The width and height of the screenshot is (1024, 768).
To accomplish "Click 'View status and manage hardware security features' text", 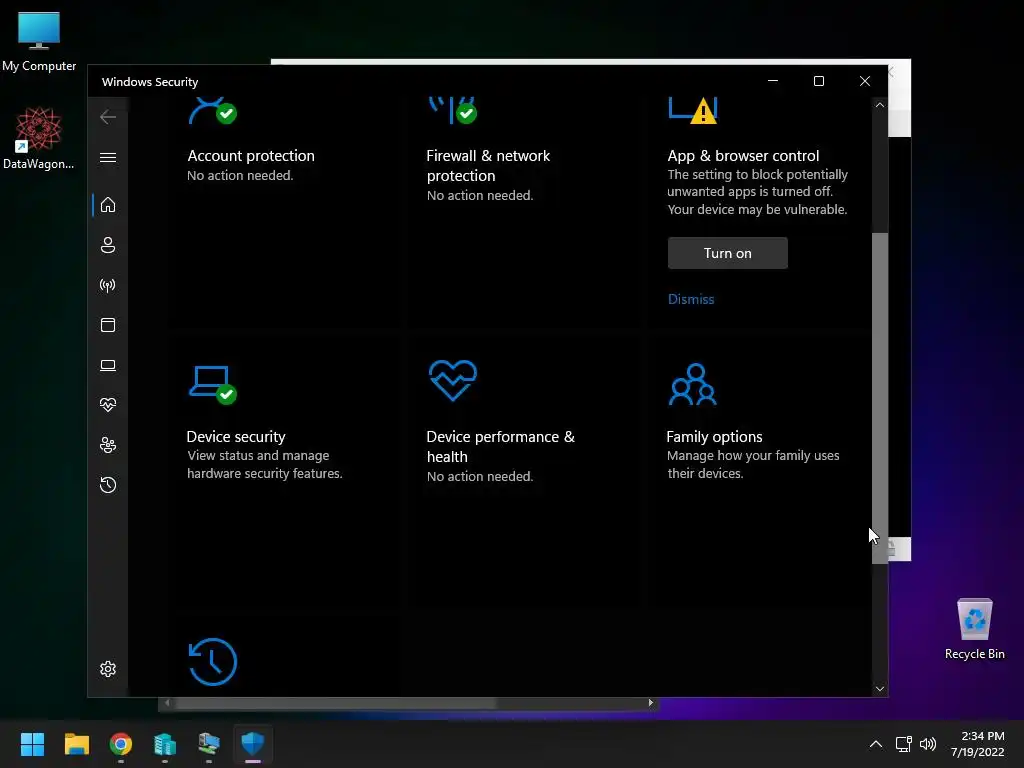I will [x=264, y=464].
